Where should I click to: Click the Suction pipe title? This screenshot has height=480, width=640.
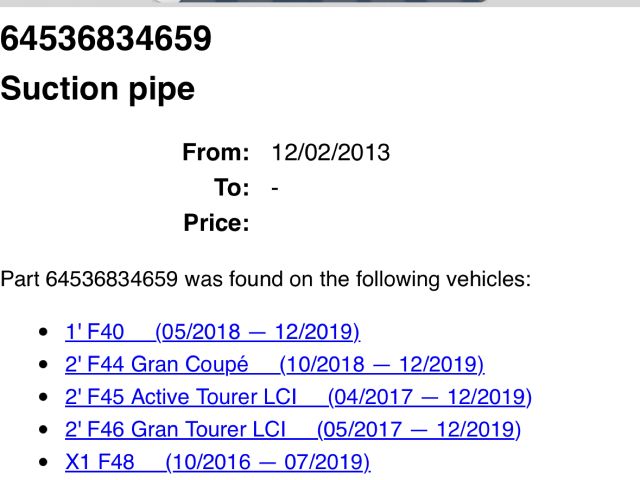tap(97, 89)
